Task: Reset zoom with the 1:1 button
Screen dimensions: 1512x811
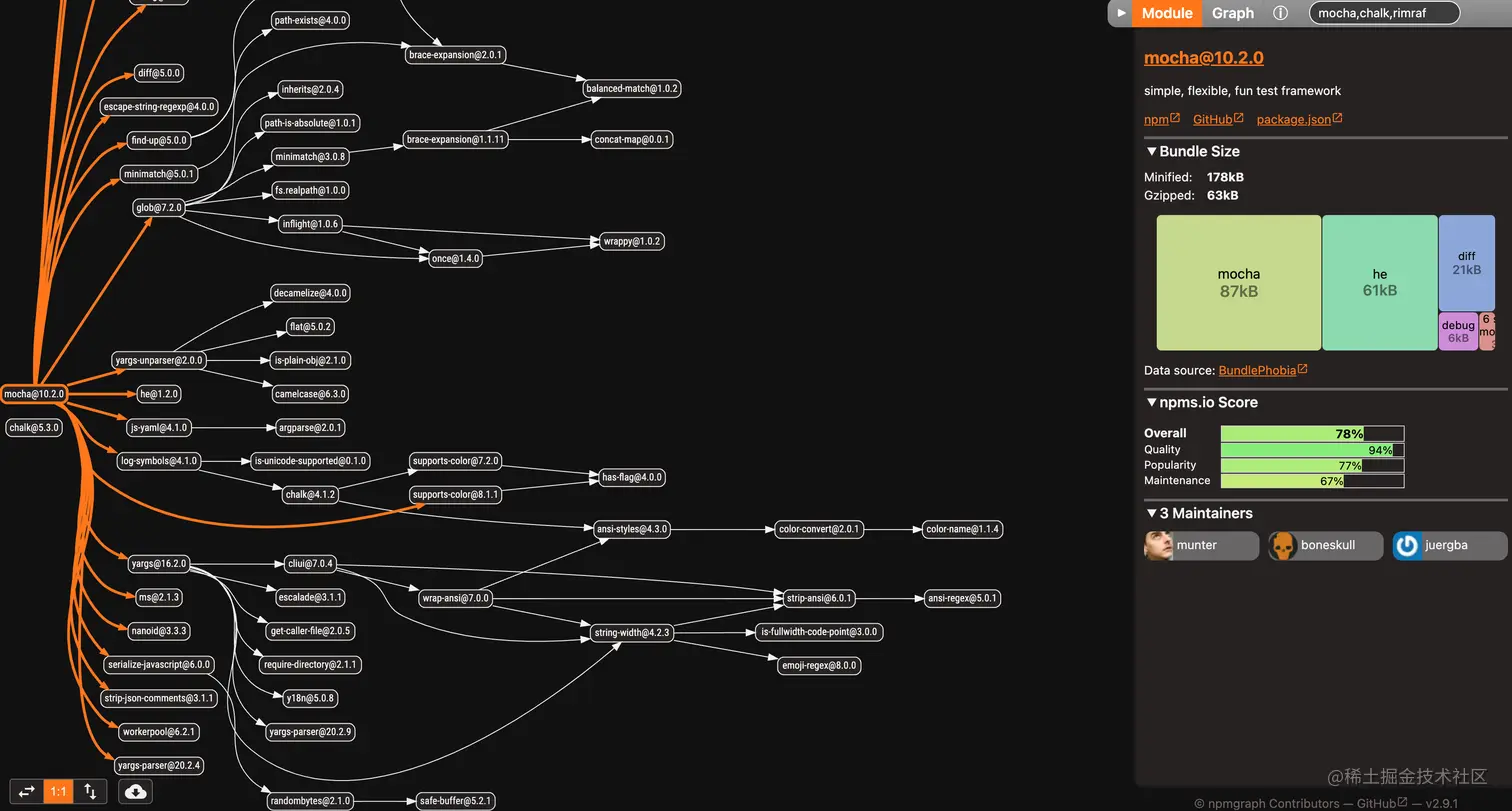Action: point(59,791)
